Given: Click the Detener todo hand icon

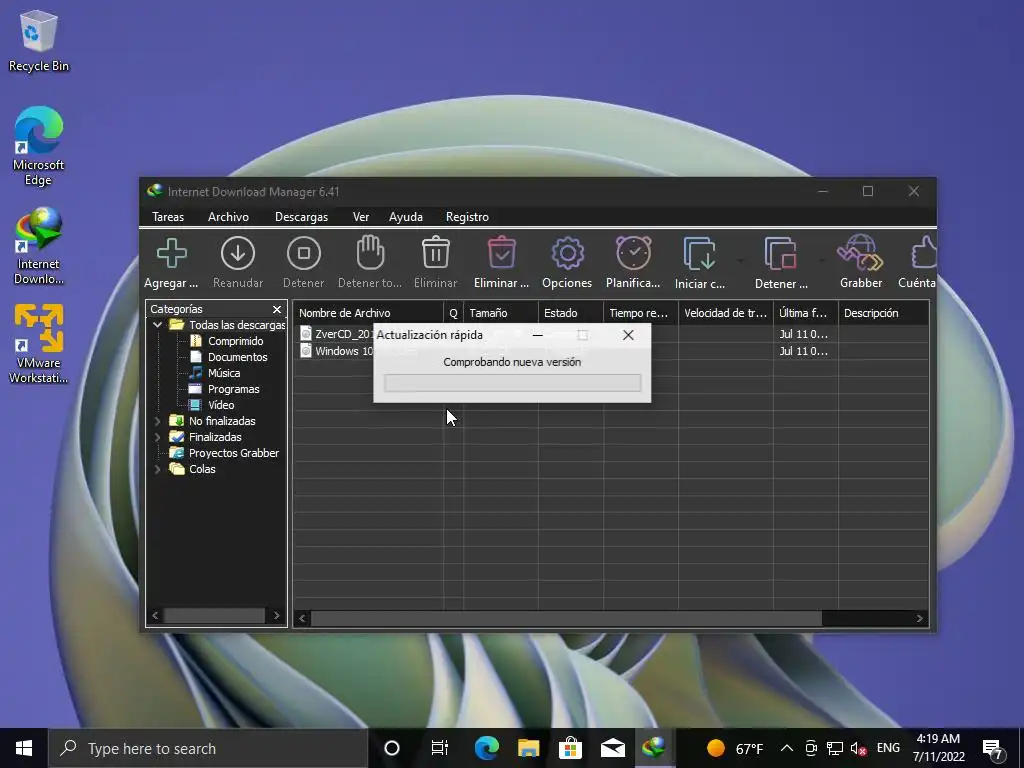Looking at the screenshot, I should [370, 253].
